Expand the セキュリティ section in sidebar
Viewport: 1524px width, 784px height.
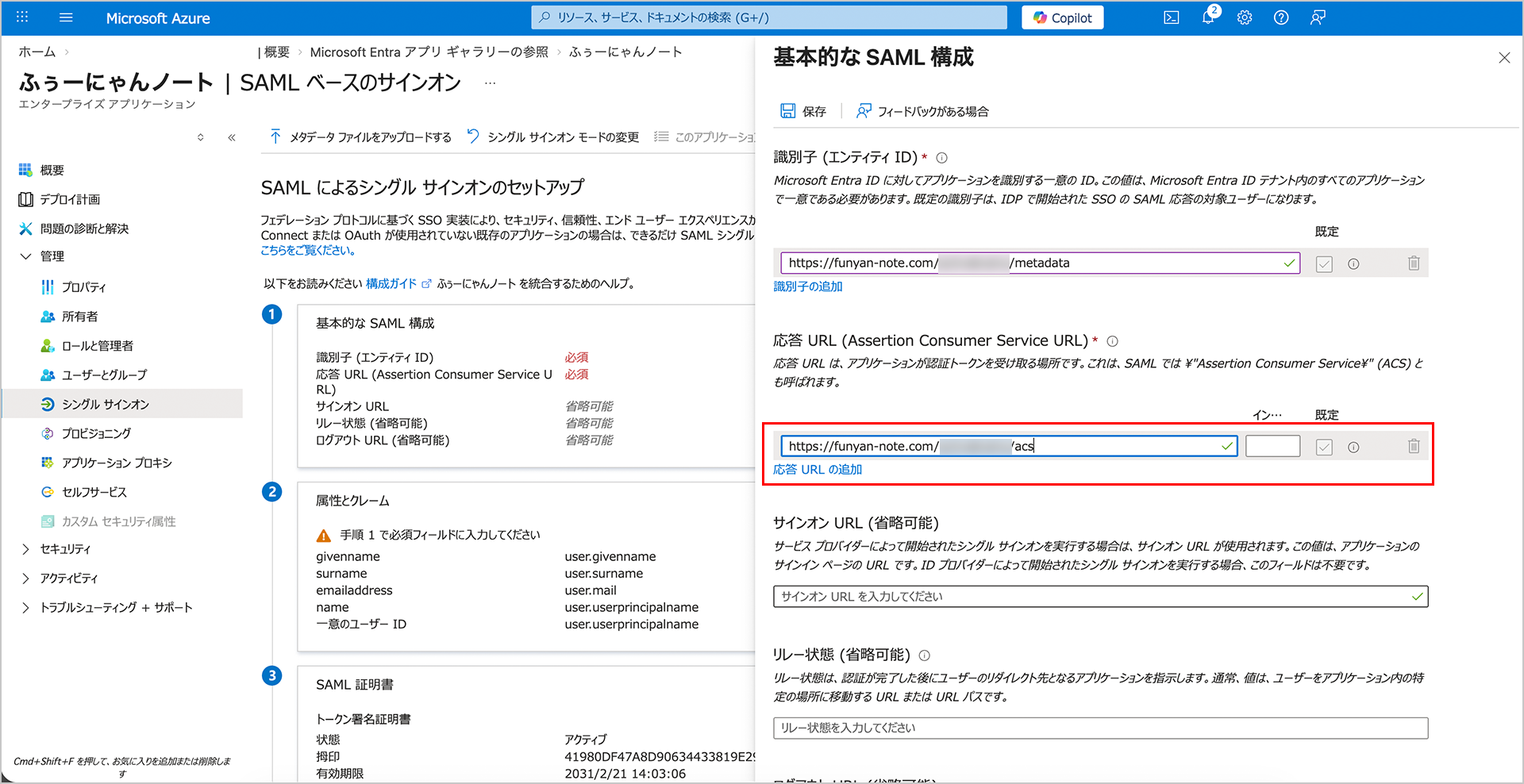click(x=25, y=549)
